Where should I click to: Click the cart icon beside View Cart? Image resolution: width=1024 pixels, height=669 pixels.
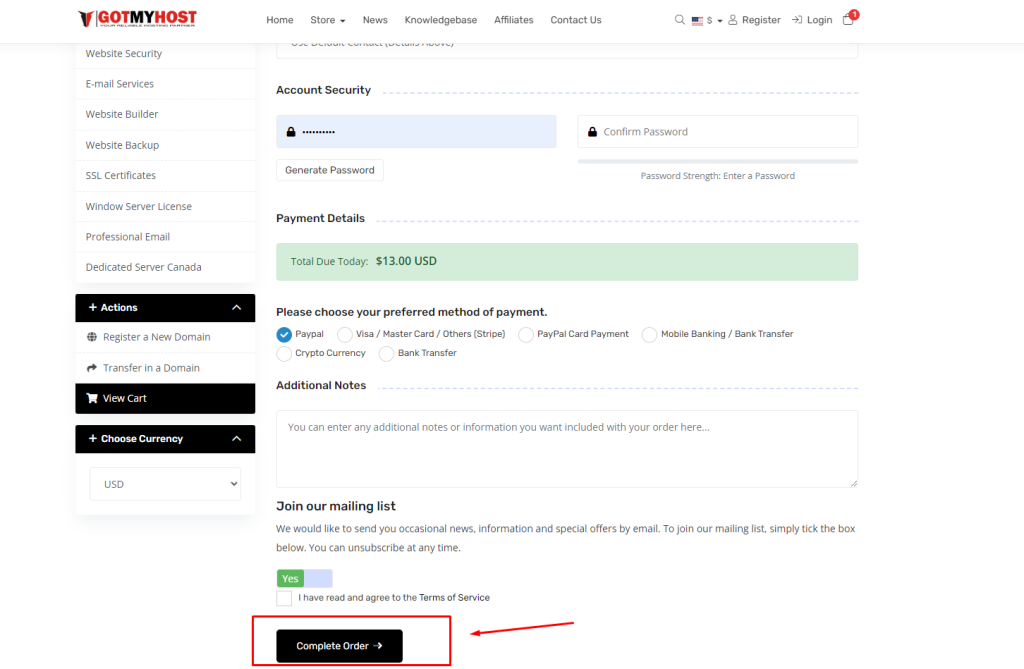(92, 398)
